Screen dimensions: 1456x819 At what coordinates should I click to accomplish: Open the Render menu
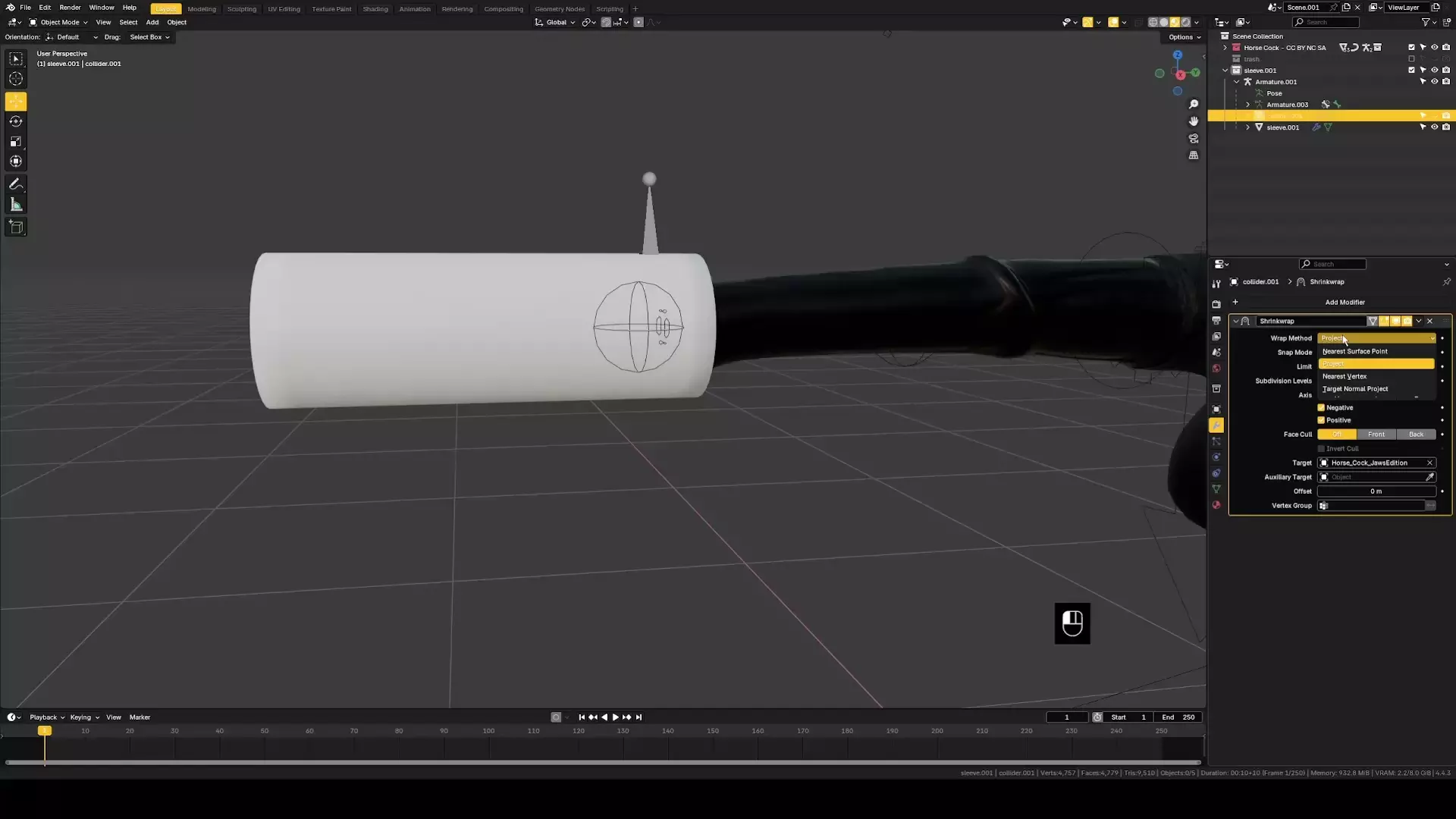70,8
